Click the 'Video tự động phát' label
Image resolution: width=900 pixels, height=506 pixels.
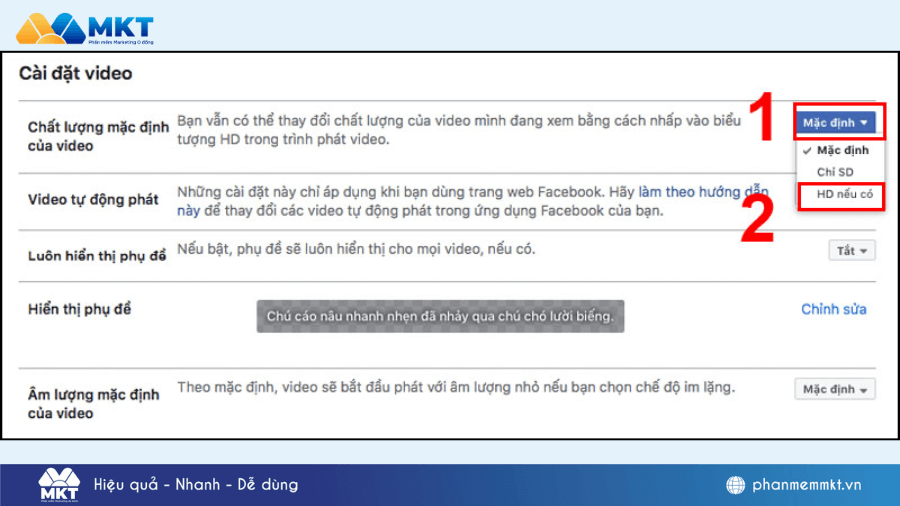tap(93, 200)
